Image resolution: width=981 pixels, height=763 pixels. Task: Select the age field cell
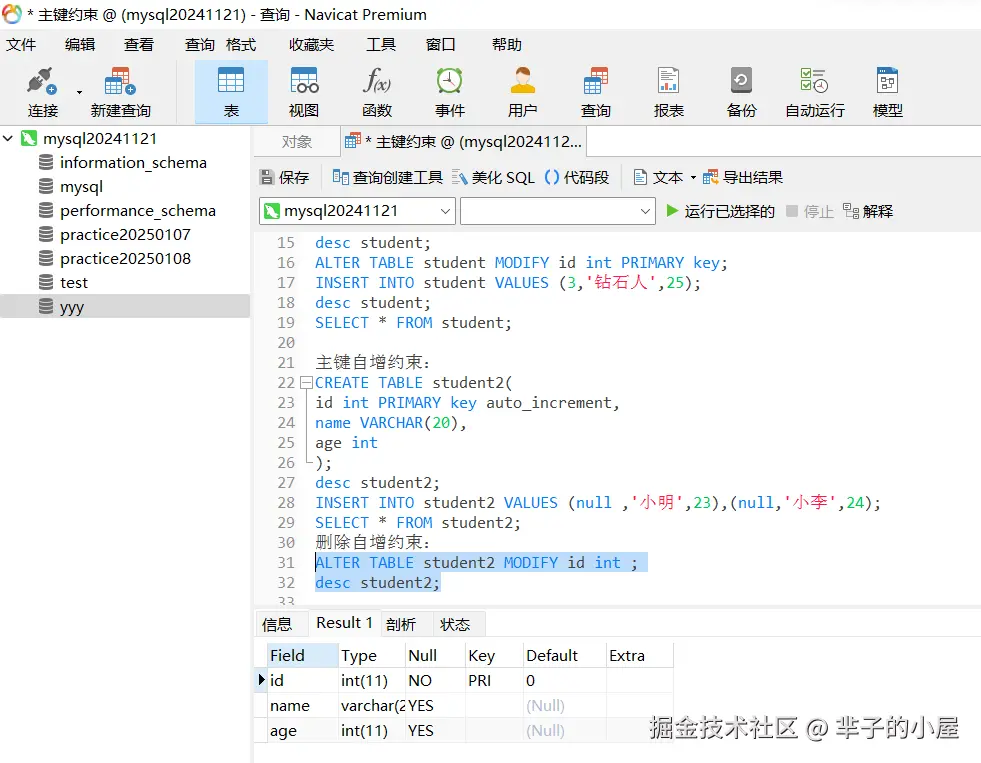coord(303,730)
